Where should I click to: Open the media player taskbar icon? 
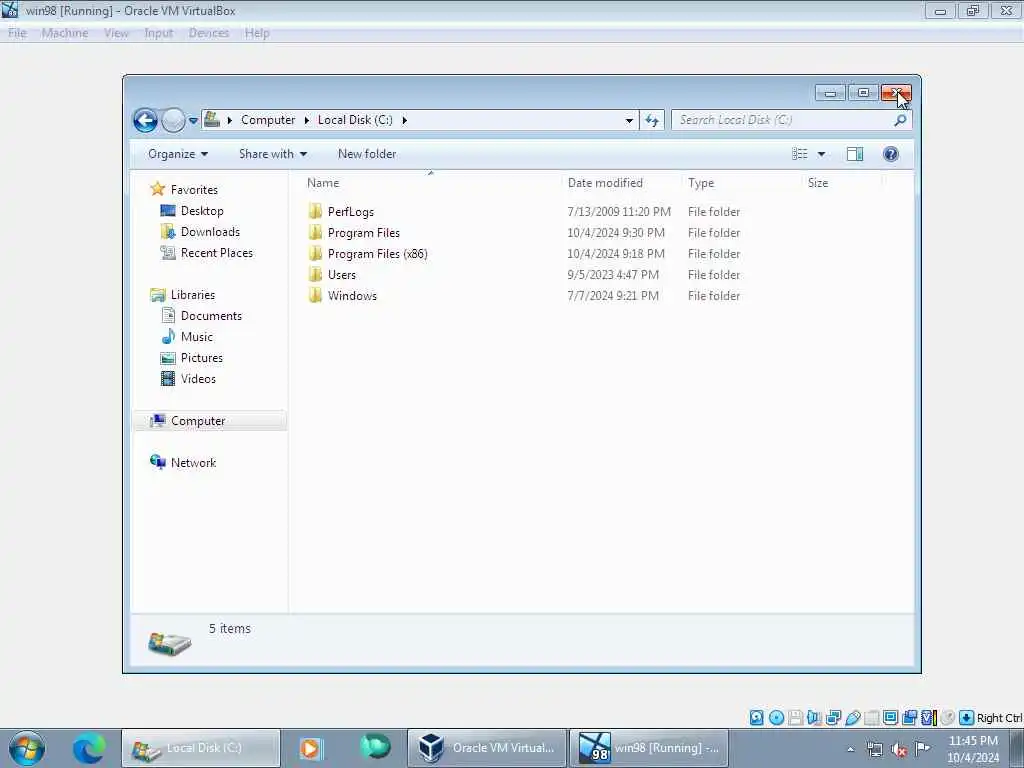311,748
